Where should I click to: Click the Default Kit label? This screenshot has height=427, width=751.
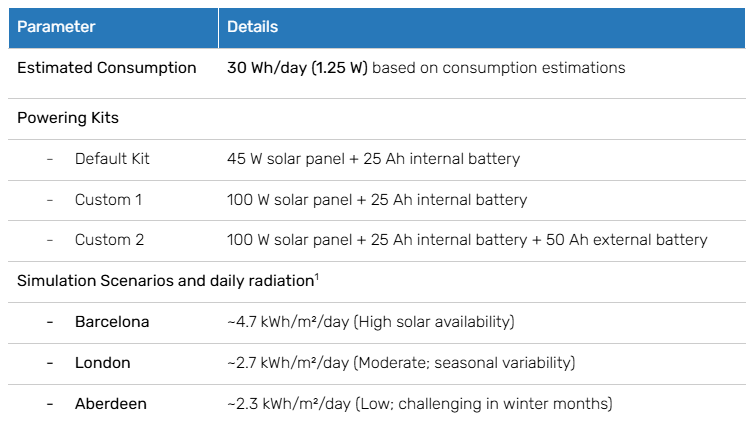coord(112,158)
